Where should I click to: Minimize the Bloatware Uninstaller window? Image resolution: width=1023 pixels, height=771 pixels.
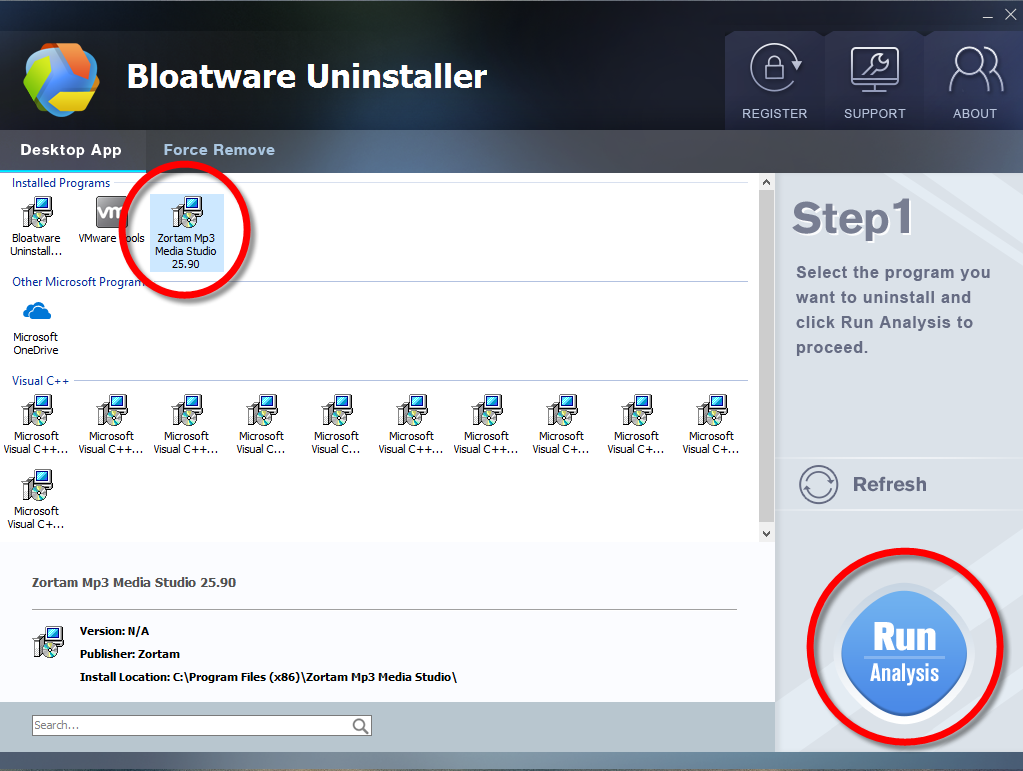988,16
